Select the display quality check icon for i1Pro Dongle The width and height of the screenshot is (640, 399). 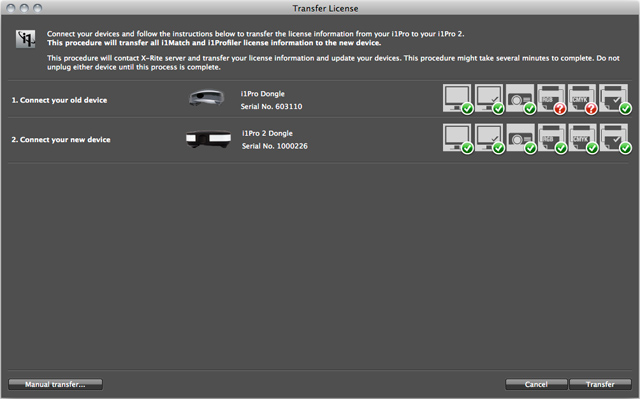tap(489, 99)
